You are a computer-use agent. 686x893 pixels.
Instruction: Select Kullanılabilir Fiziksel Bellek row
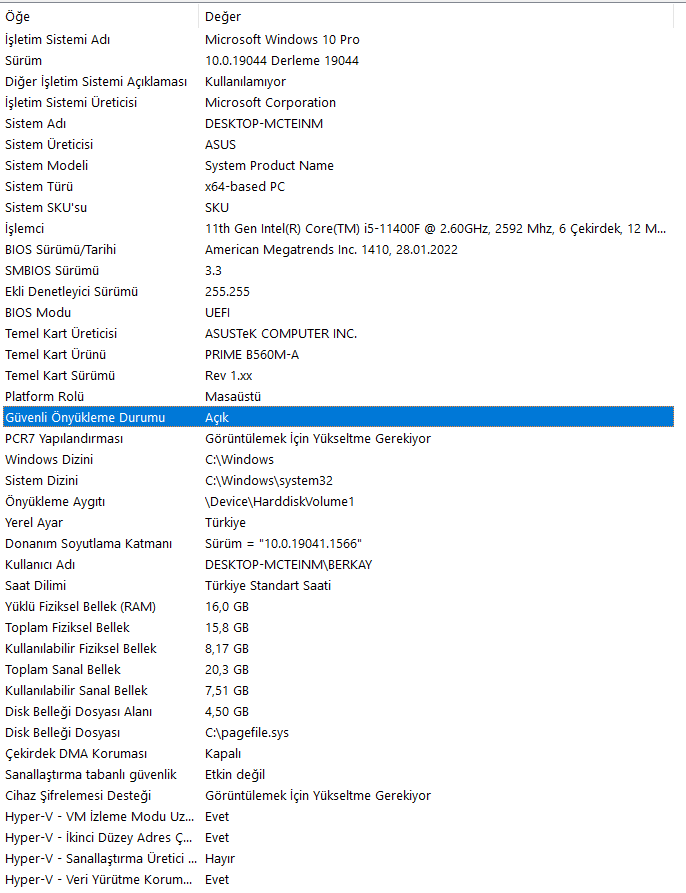click(x=338, y=649)
